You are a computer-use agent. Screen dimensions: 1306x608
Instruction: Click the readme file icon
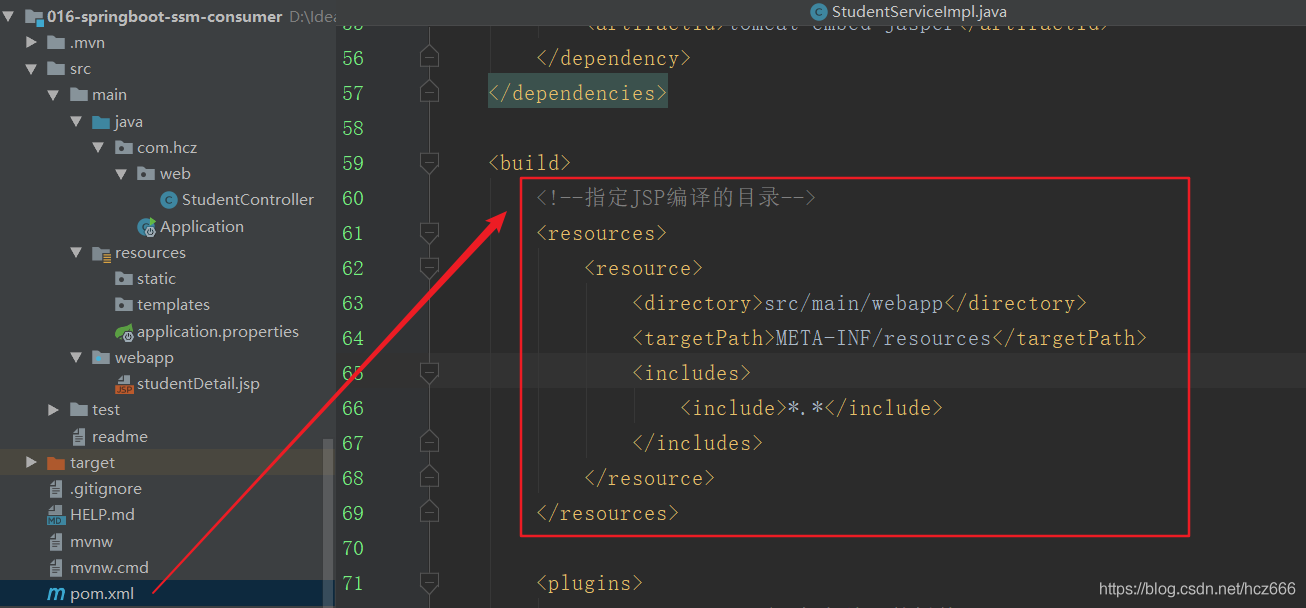[x=79, y=437]
